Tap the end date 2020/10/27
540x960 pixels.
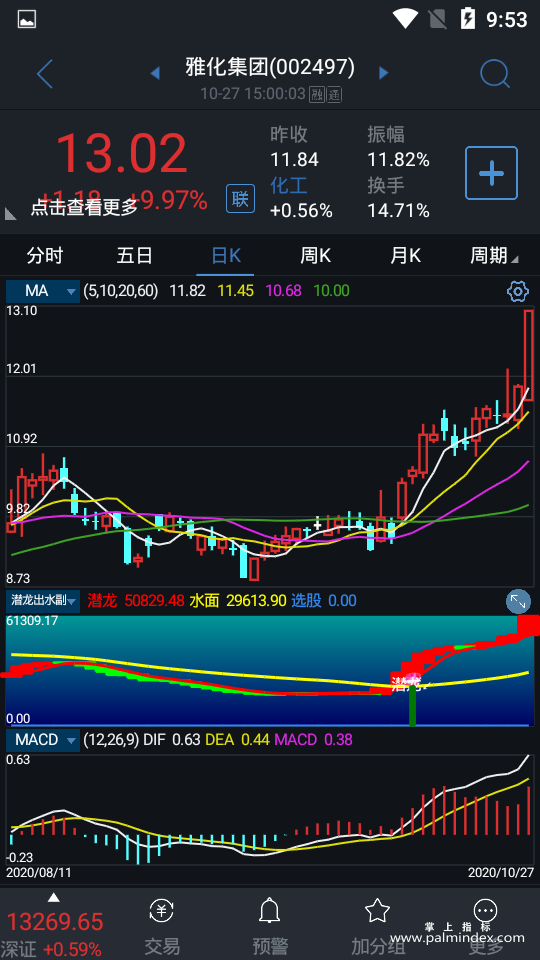click(x=501, y=872)
